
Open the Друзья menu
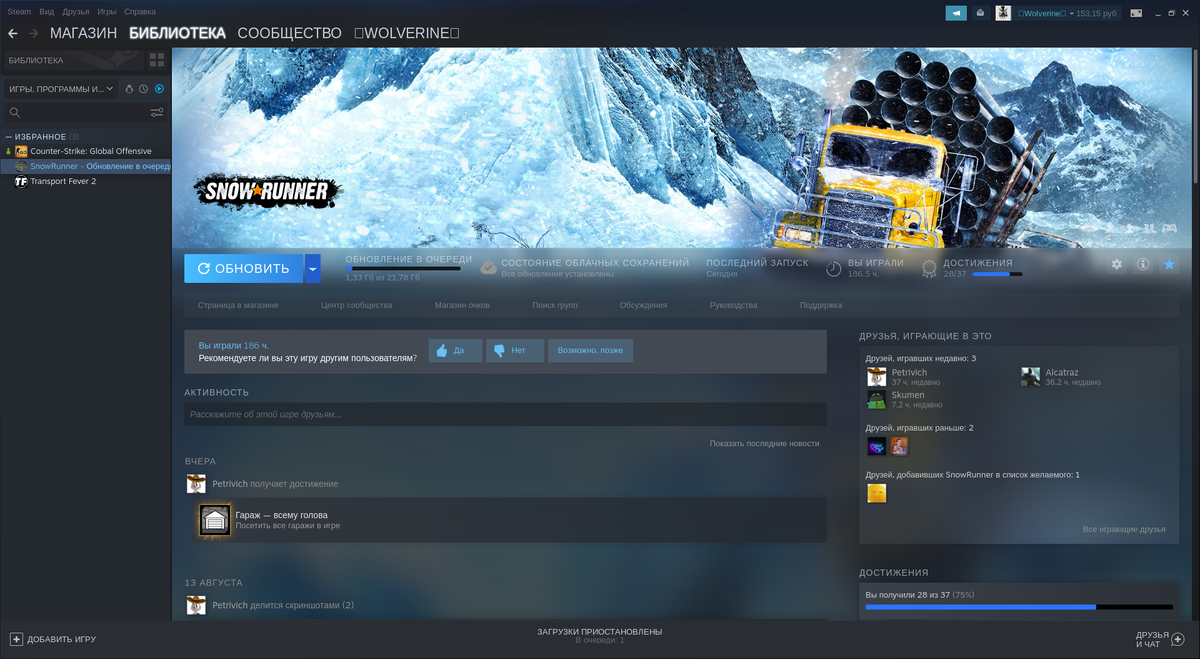(x=75, y=12)
